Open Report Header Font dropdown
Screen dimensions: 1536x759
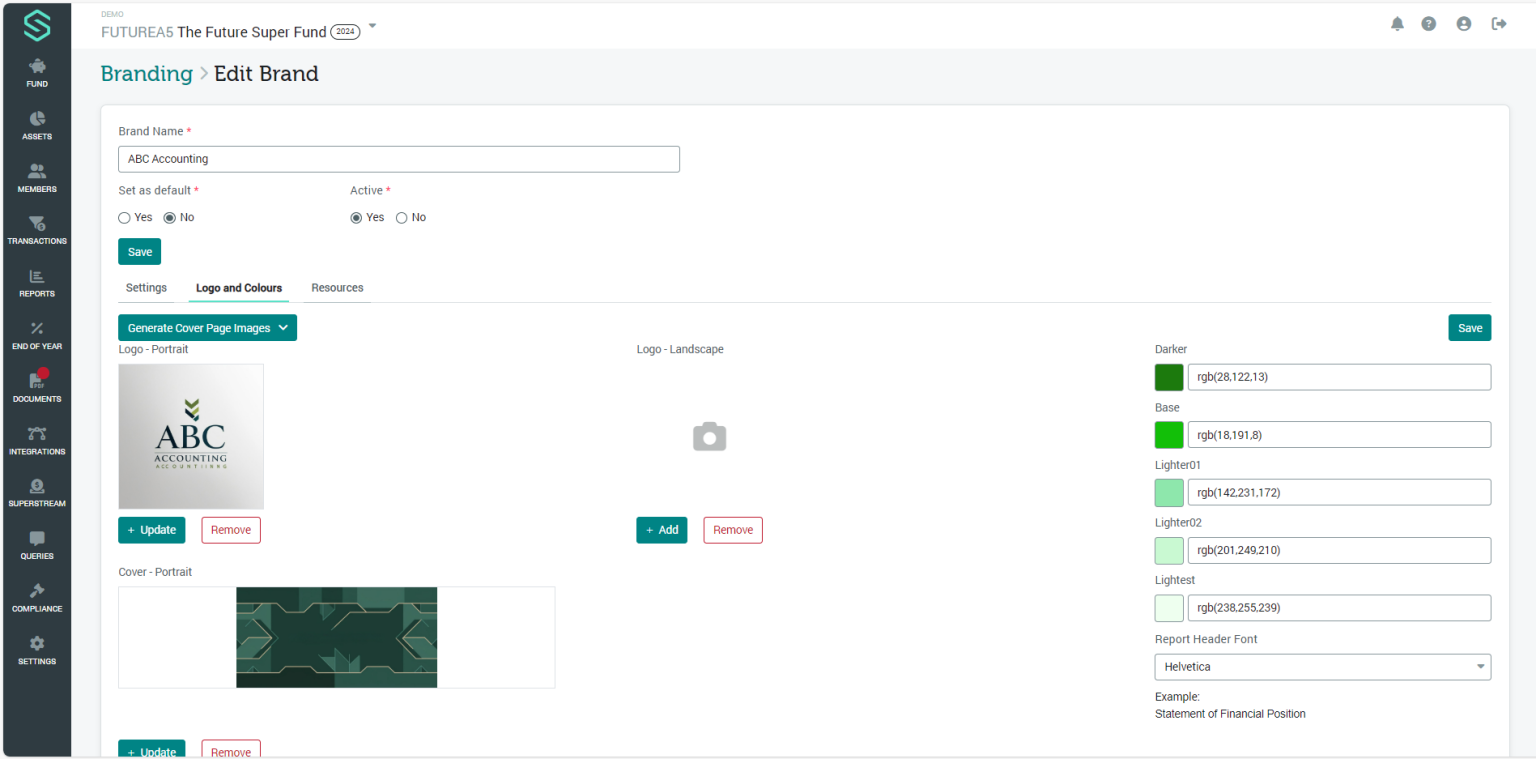(x=1322, y=667)
